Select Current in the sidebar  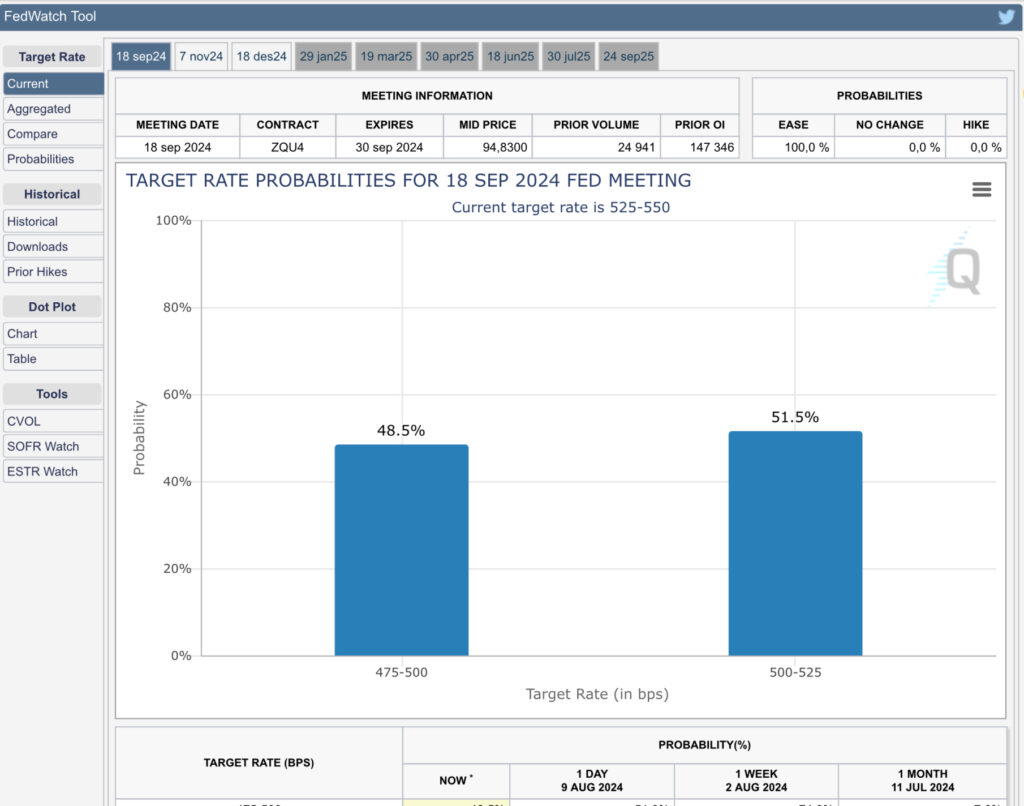click(x=53, y=84)
